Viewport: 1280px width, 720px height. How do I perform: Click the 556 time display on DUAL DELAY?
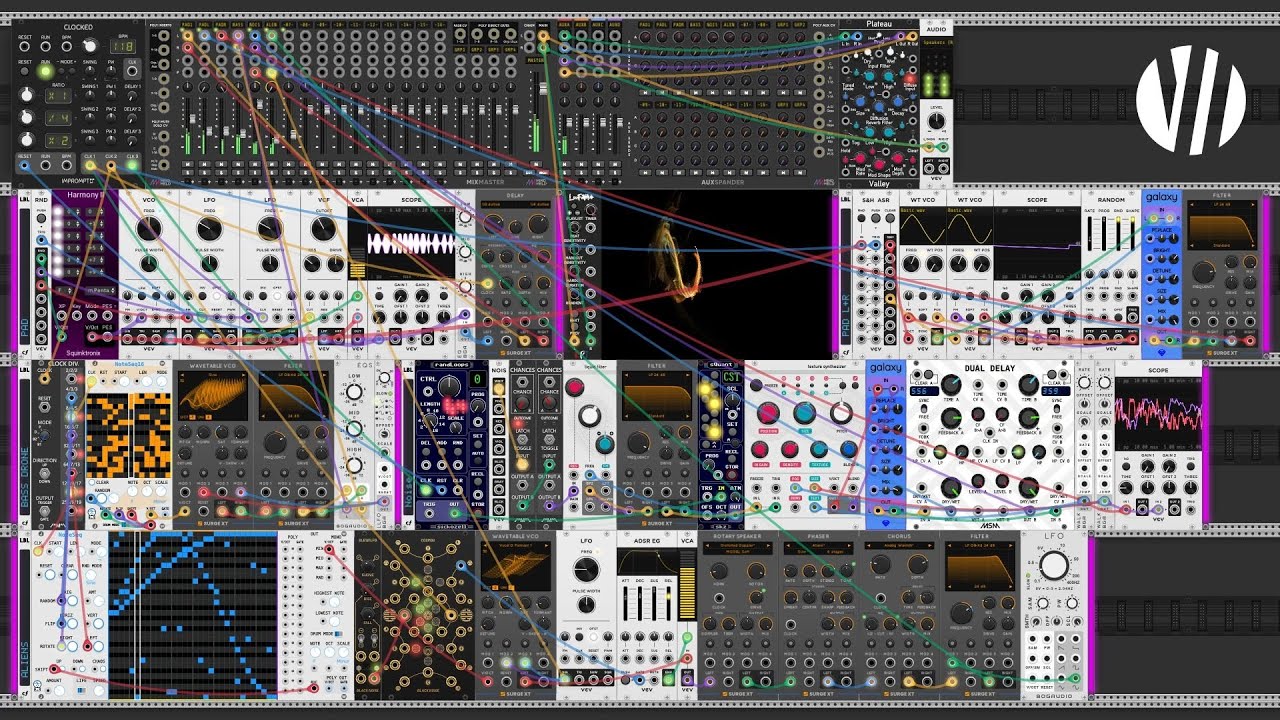(x=924, y=393)
